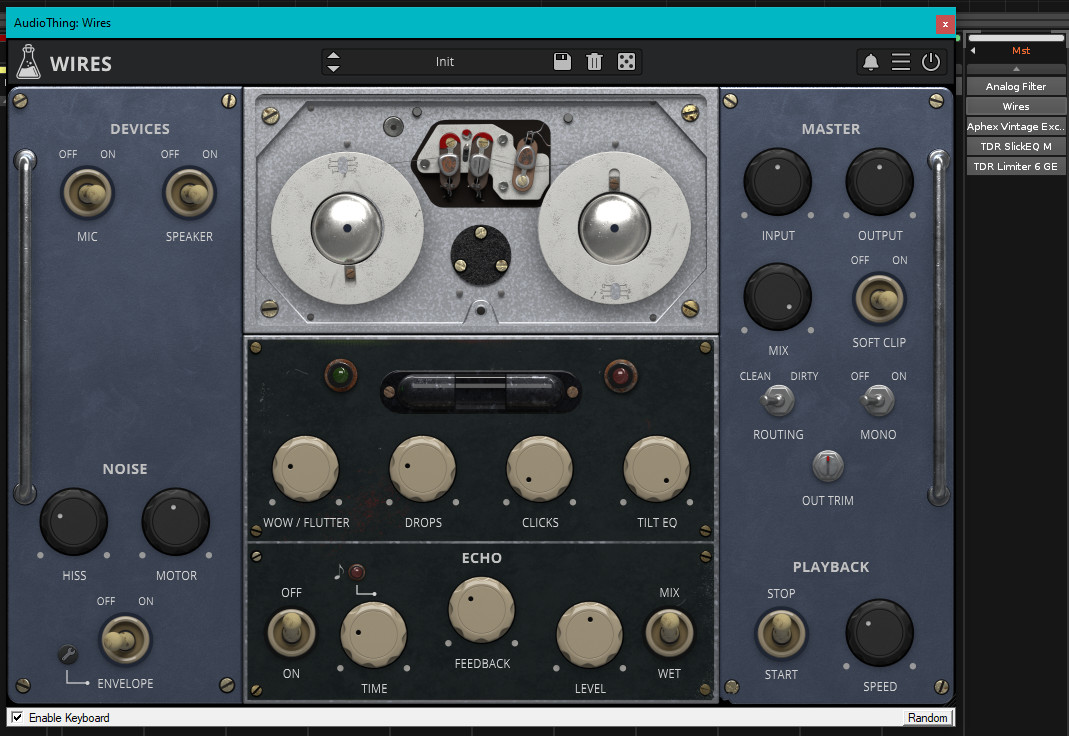Screen dimensions: 1069x736
Task: Toggle the MIC device switch
Action: pos(87,194)
